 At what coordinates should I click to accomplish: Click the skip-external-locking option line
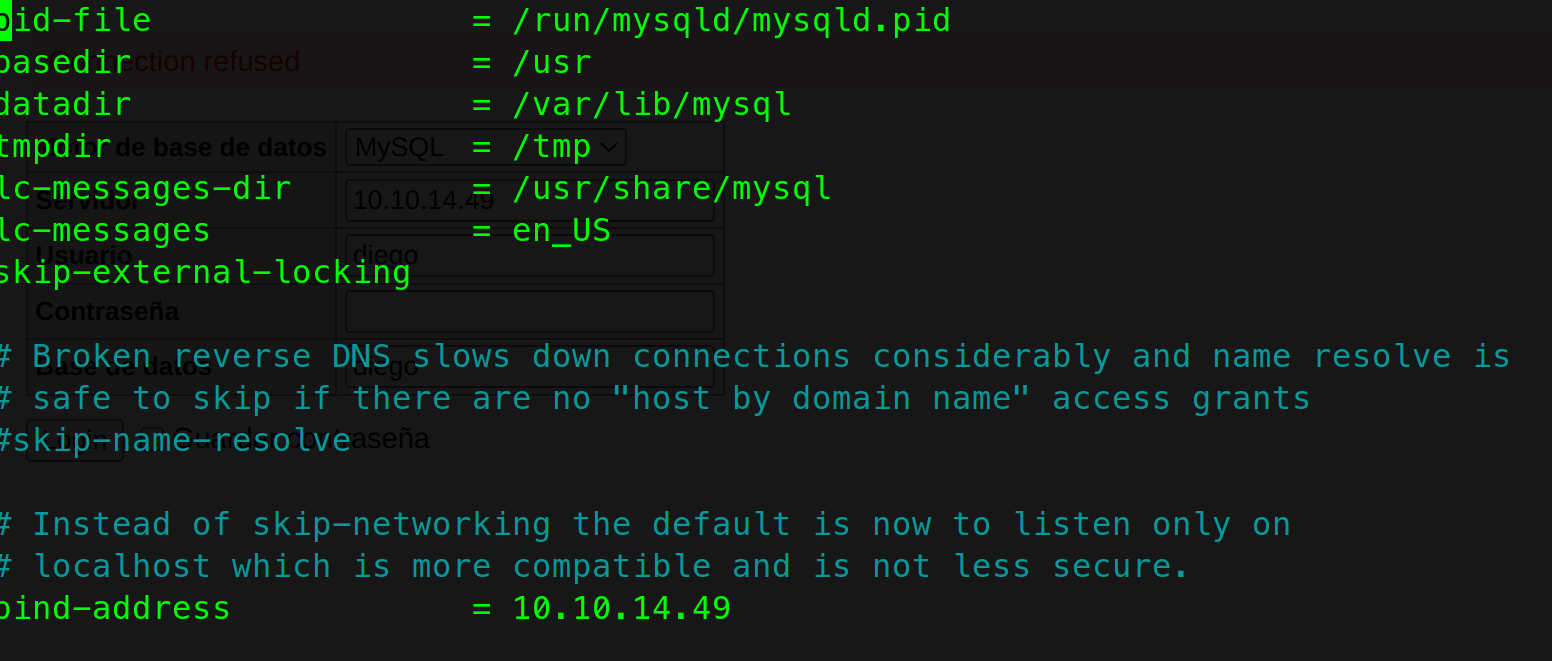(205, 273)
